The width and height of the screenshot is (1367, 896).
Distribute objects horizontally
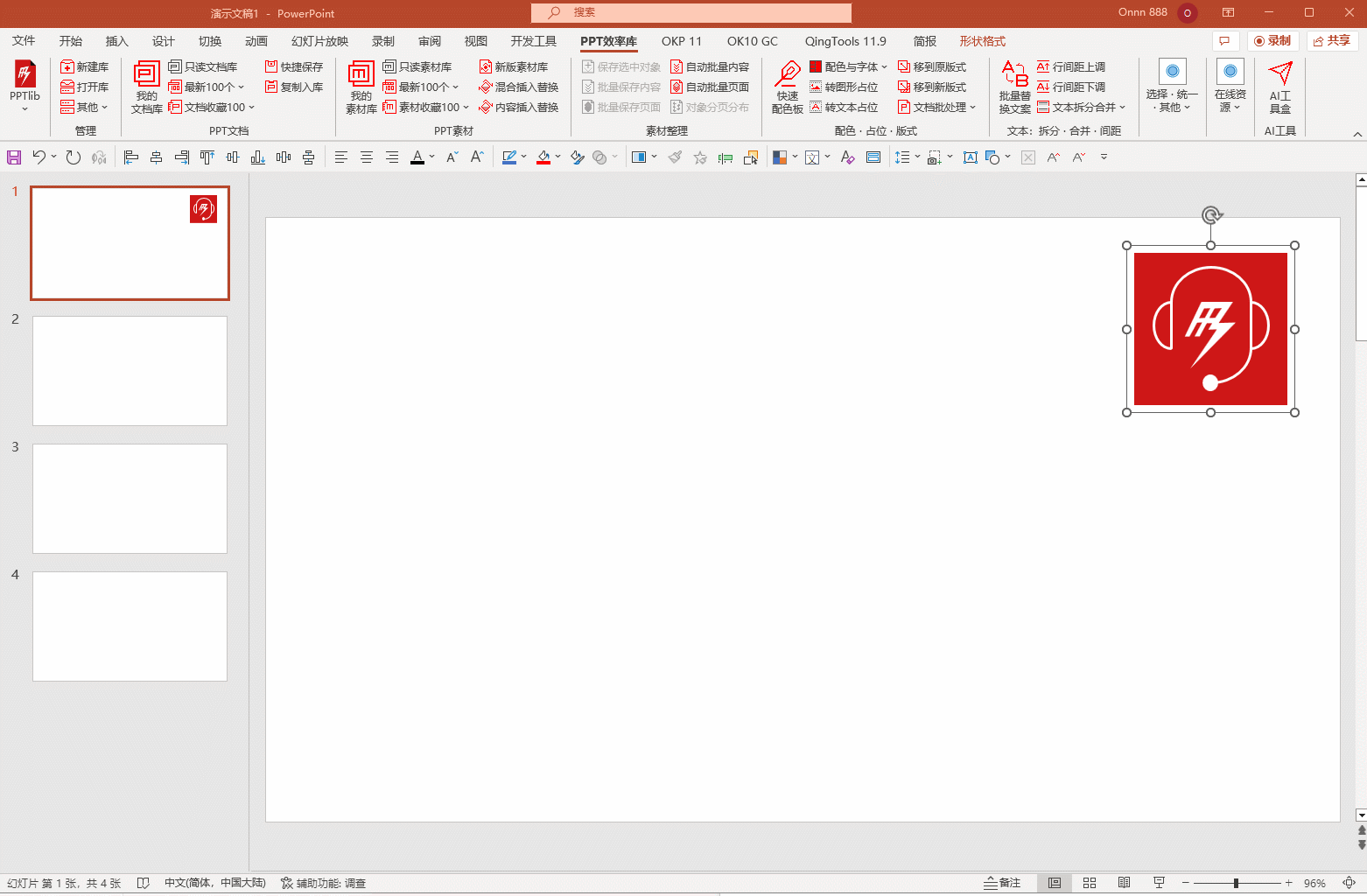(283, 157)
